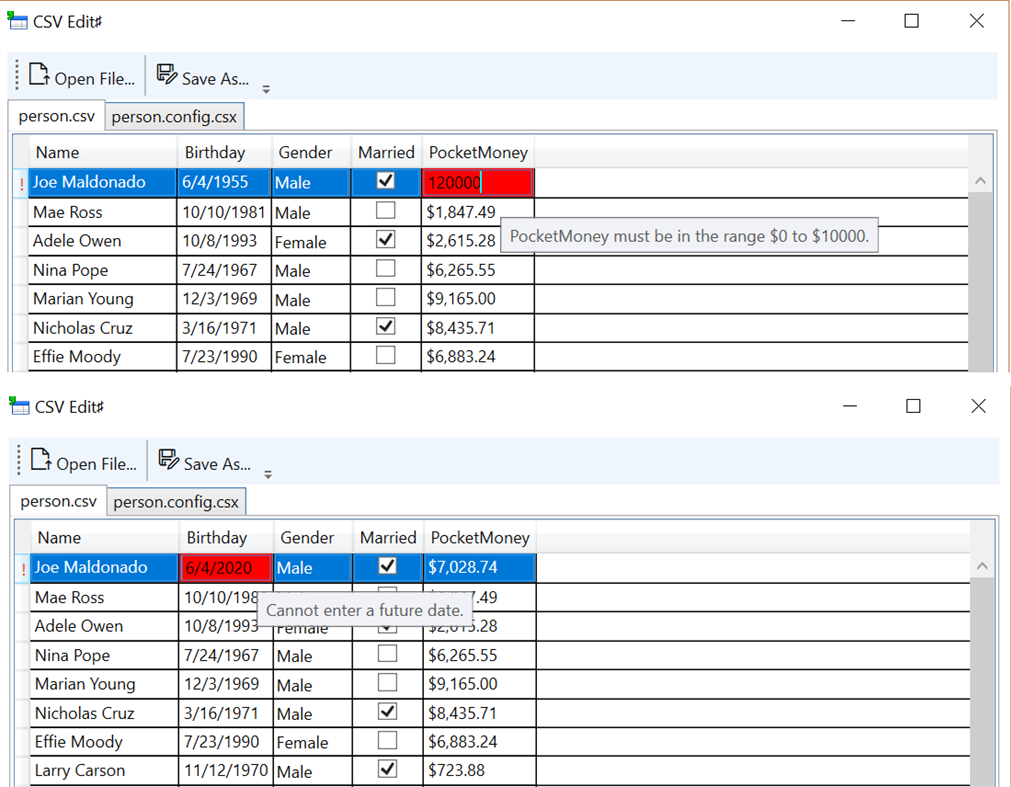Click 7/24/1967 birthday cell in top window
1011x787 pixels.
224,270
